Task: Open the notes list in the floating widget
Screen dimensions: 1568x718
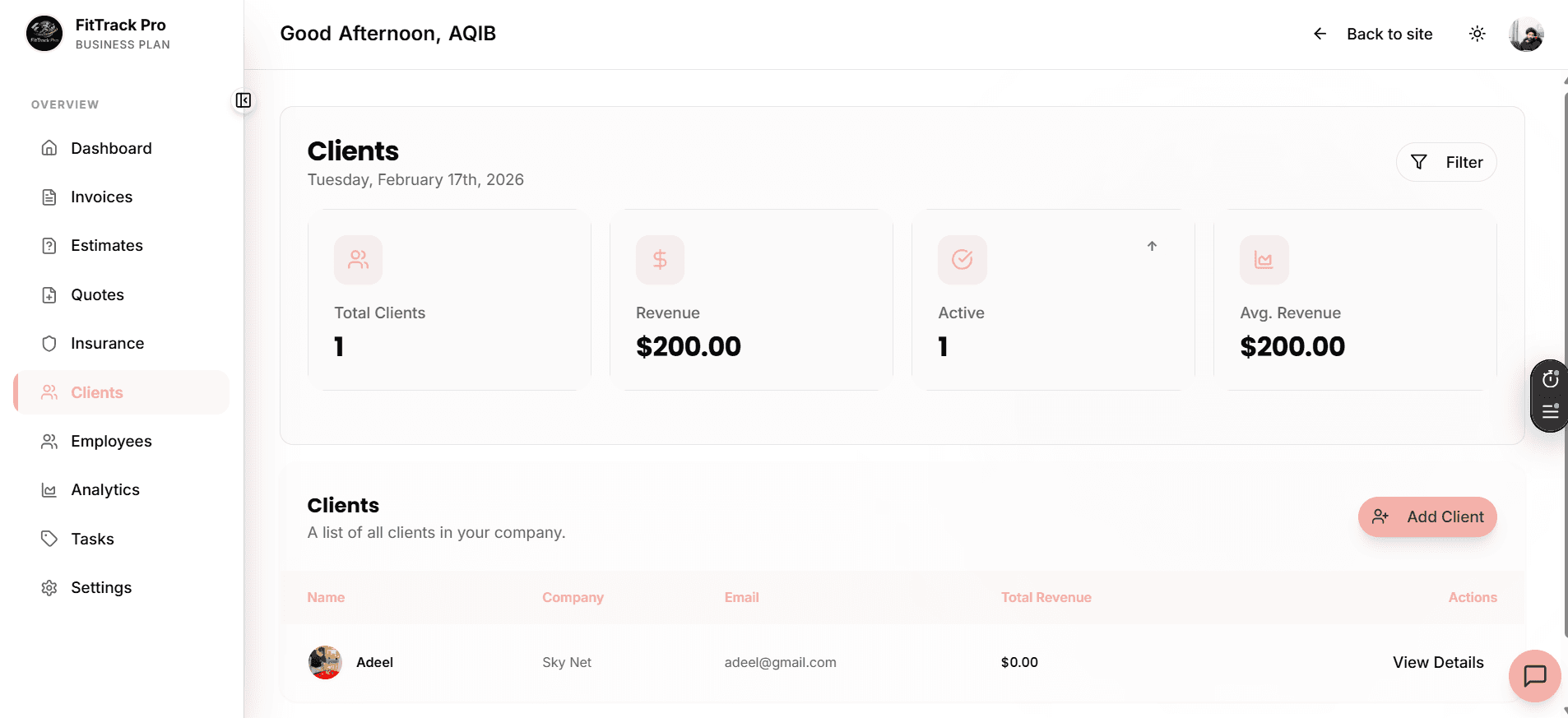Action: 1550,412
